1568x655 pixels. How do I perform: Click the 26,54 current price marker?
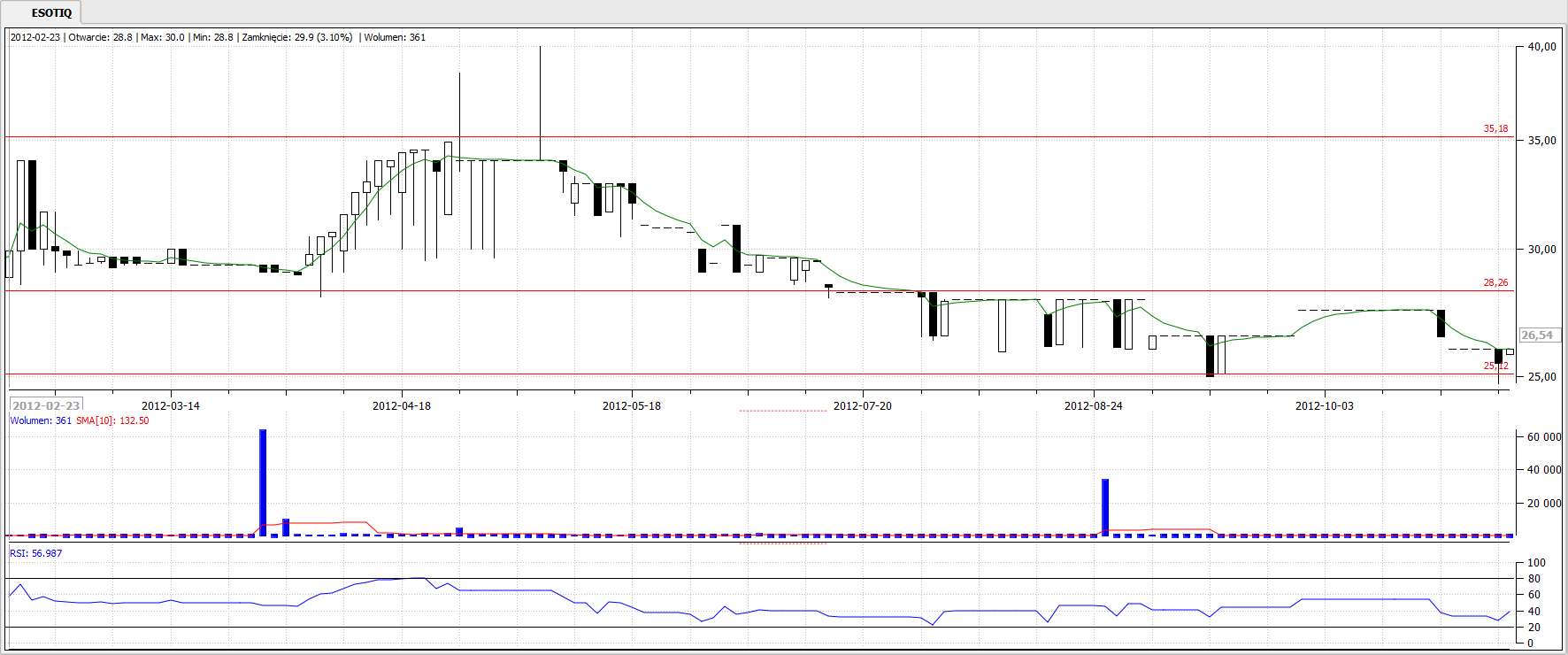(x=1537, y=335)
